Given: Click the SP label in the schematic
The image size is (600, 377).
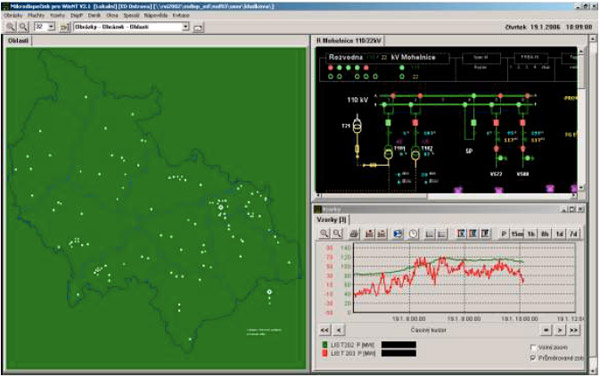Looking at the screenshot, I should (x=469, y=151).
